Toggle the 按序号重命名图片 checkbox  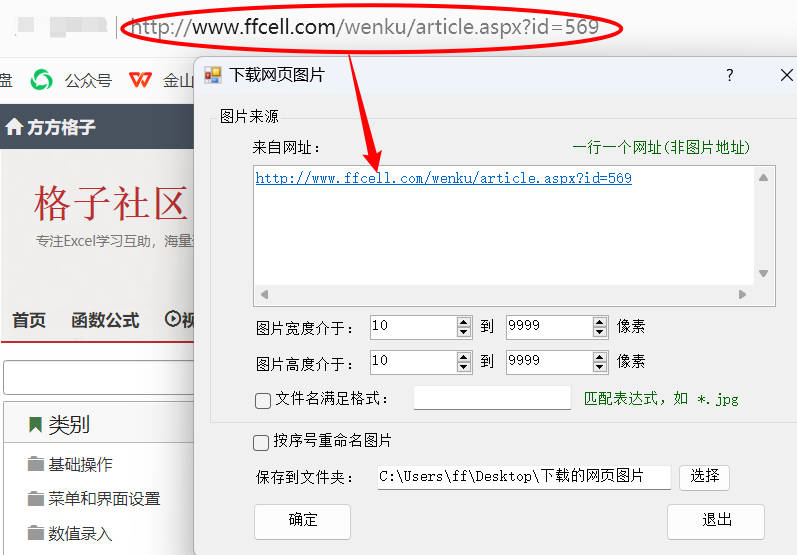pyautogui.click(x=261, y=442)
